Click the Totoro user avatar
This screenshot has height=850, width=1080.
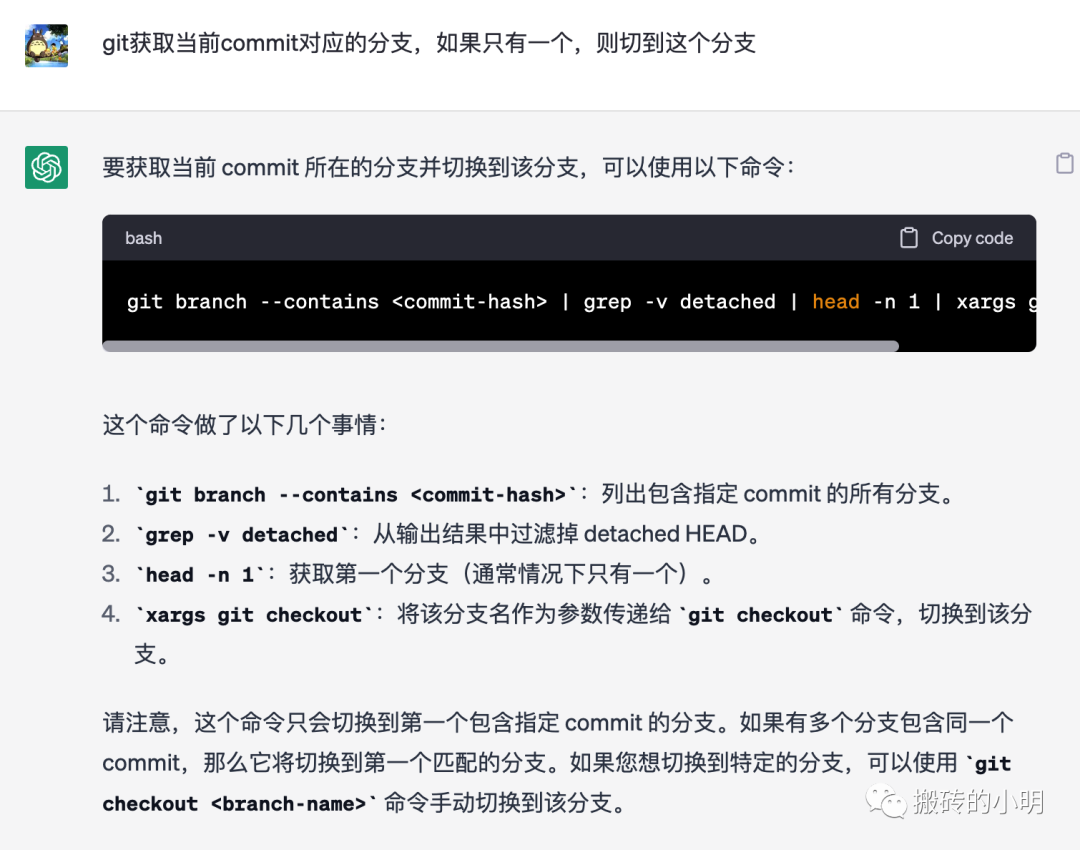(x=46, y=45)
